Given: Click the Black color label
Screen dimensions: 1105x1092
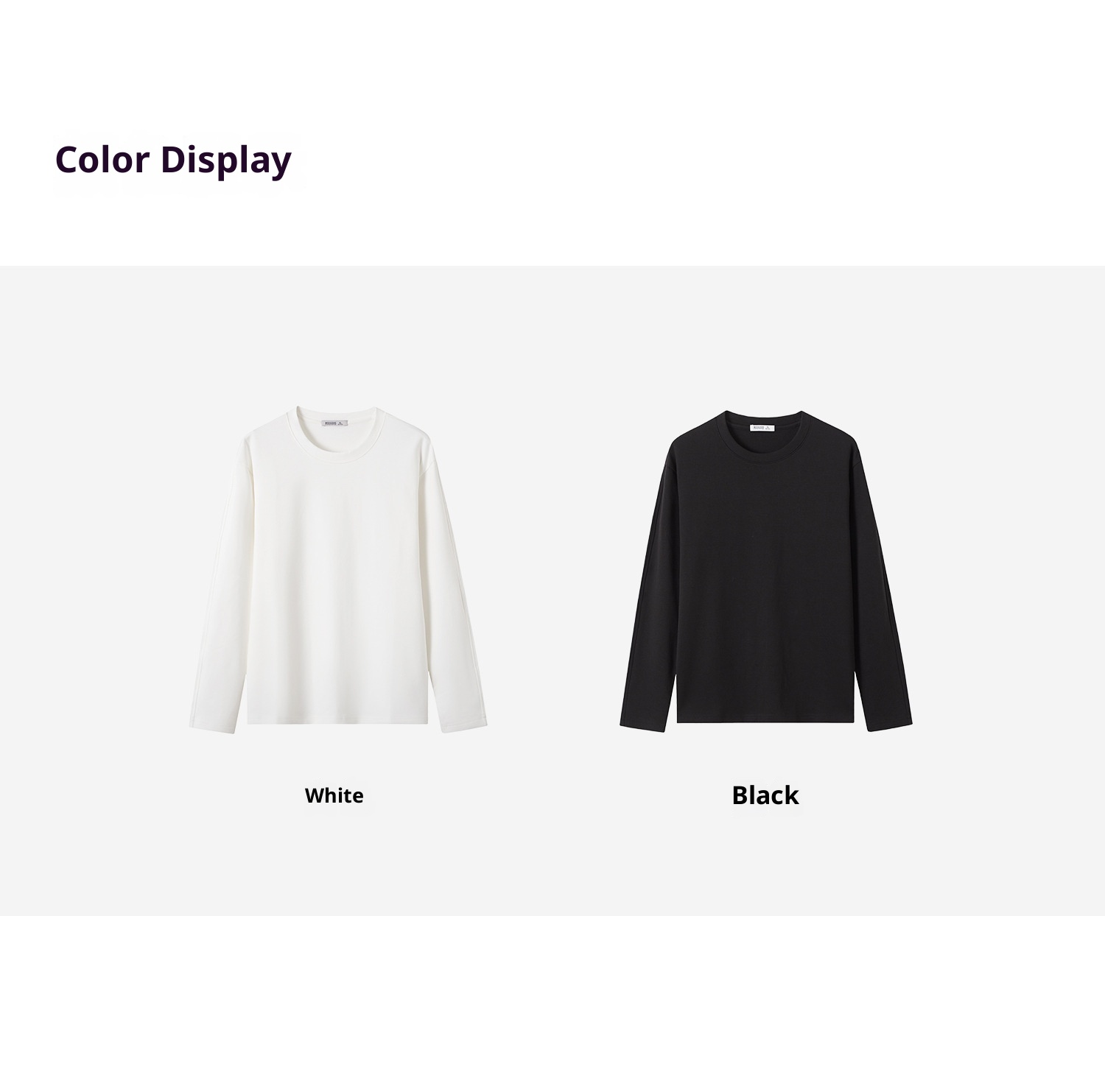Looking at the screenshot, I should click(765, 795).
